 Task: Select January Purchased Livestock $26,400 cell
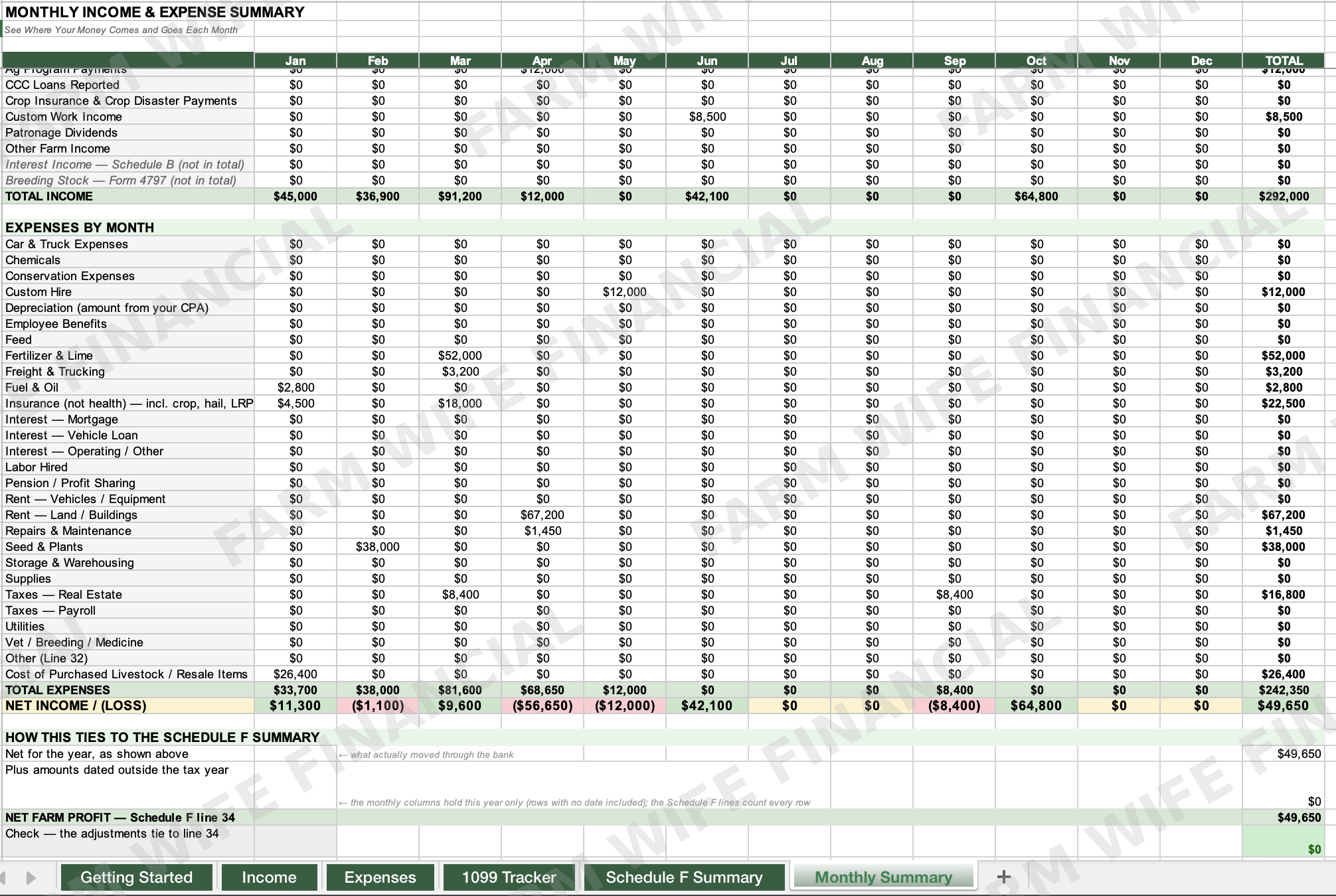coord(295,674)
